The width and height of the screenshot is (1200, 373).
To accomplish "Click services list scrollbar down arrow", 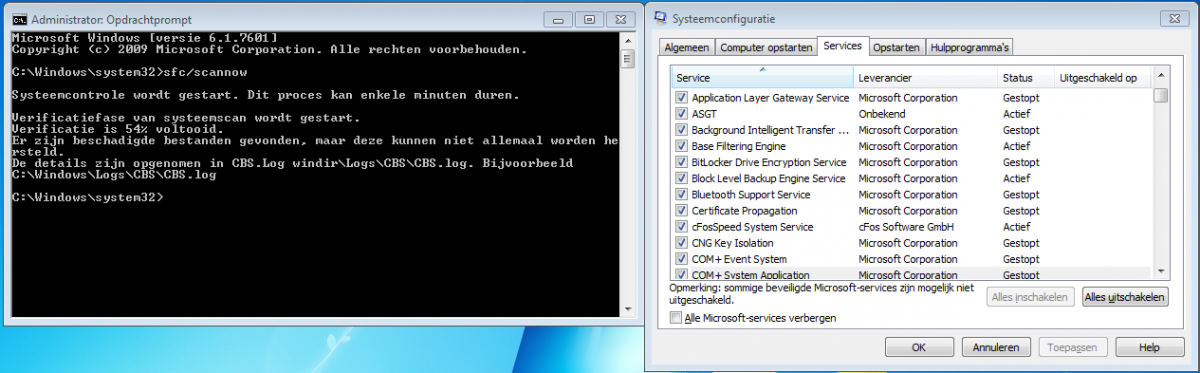I will click(1161, 271).
